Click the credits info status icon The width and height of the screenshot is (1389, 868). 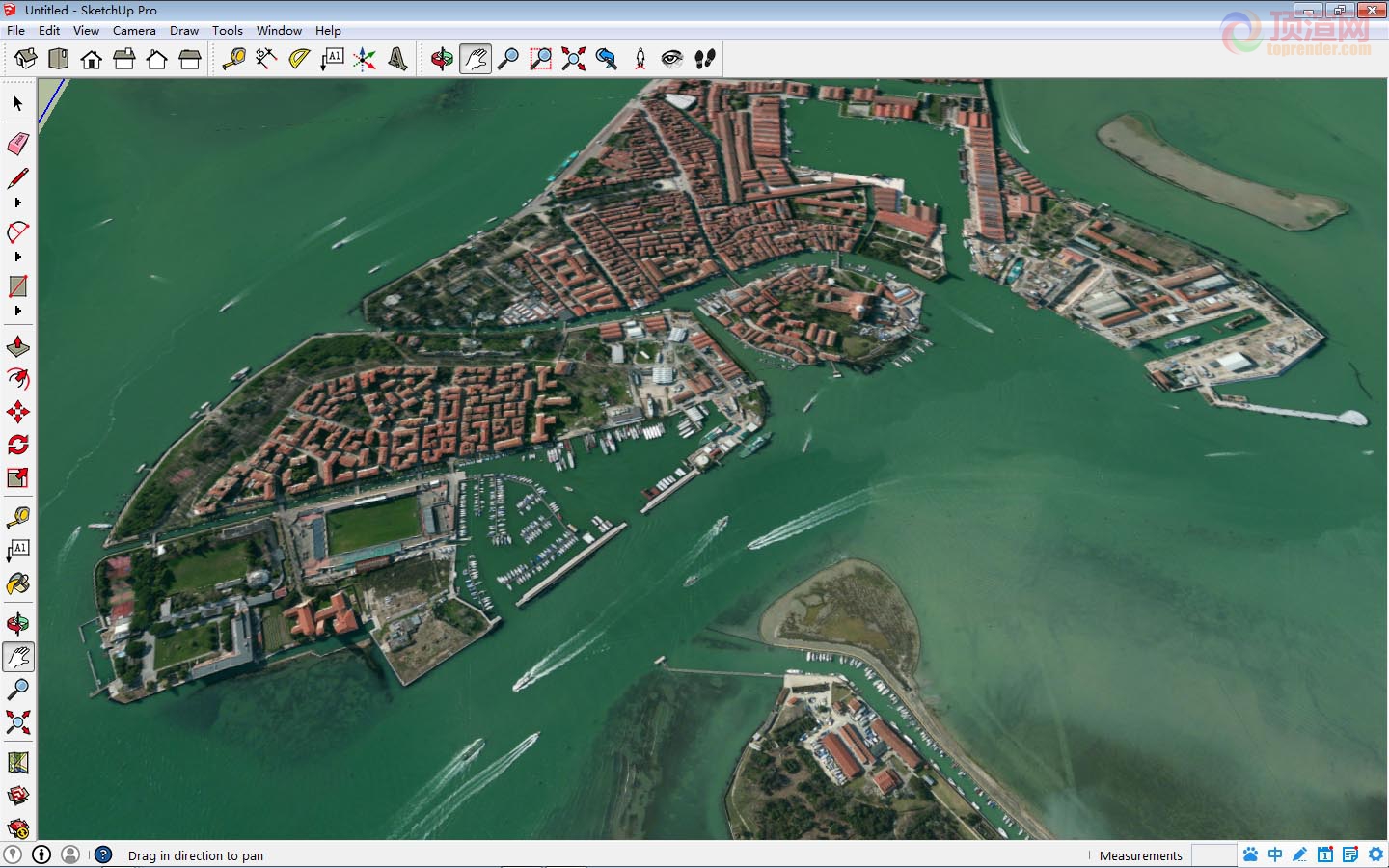pyautogui.click(x=41, y=854)
